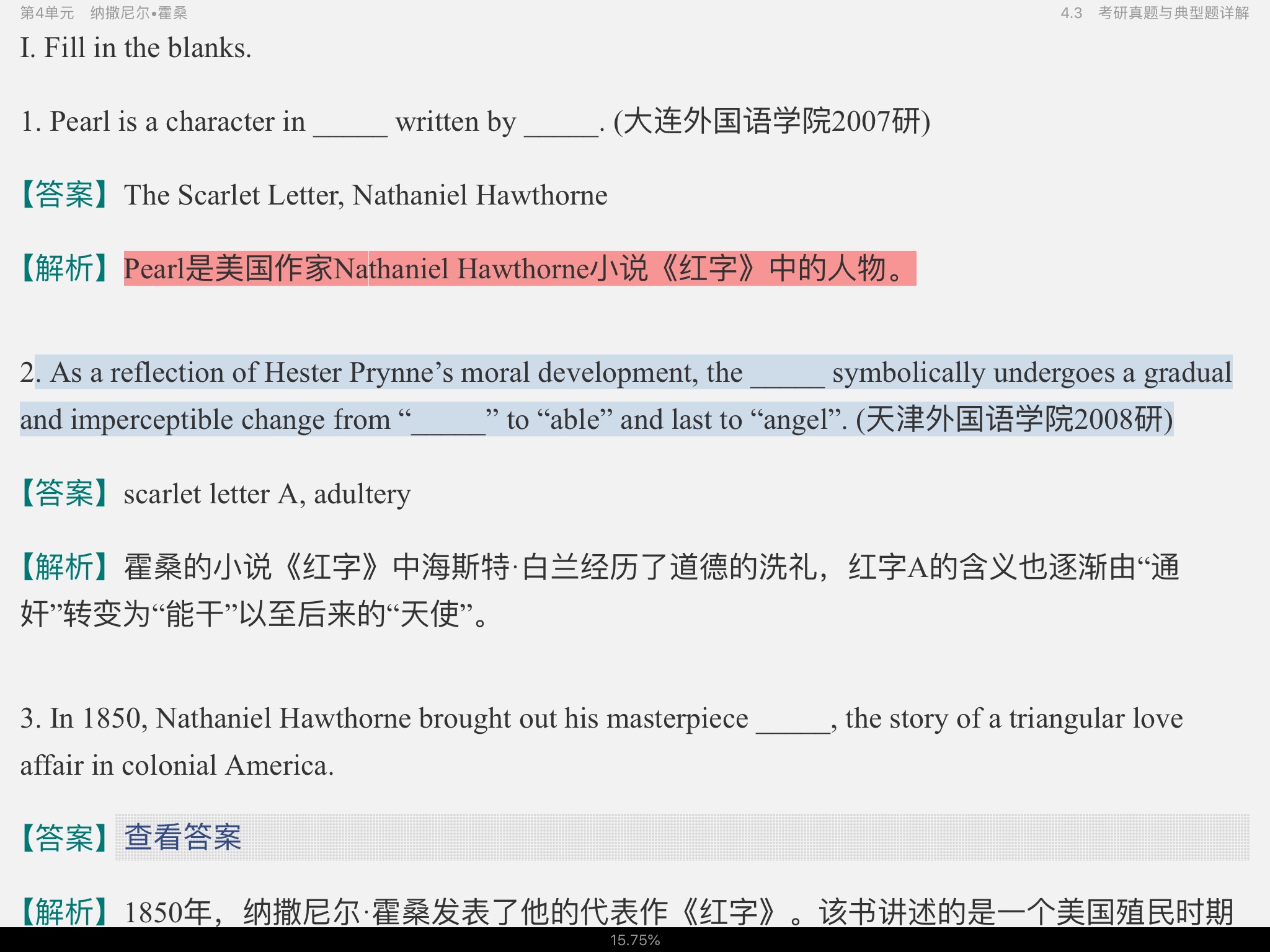This screenshot has width=1270, height=952.
Task: Tap the first 【答案】 label under question 1
Action: tap(64, 196)
